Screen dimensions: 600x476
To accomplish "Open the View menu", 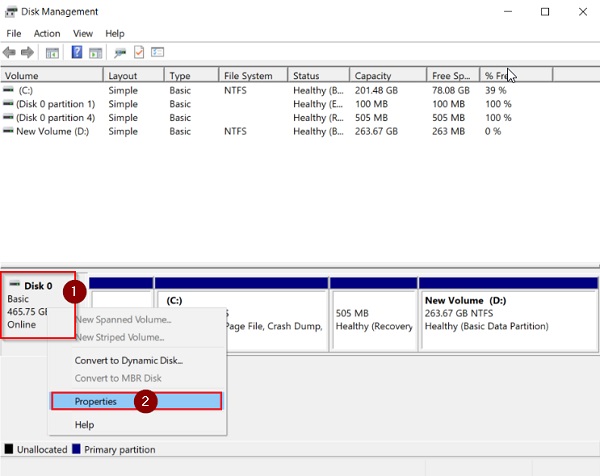I will pos(83,34).
